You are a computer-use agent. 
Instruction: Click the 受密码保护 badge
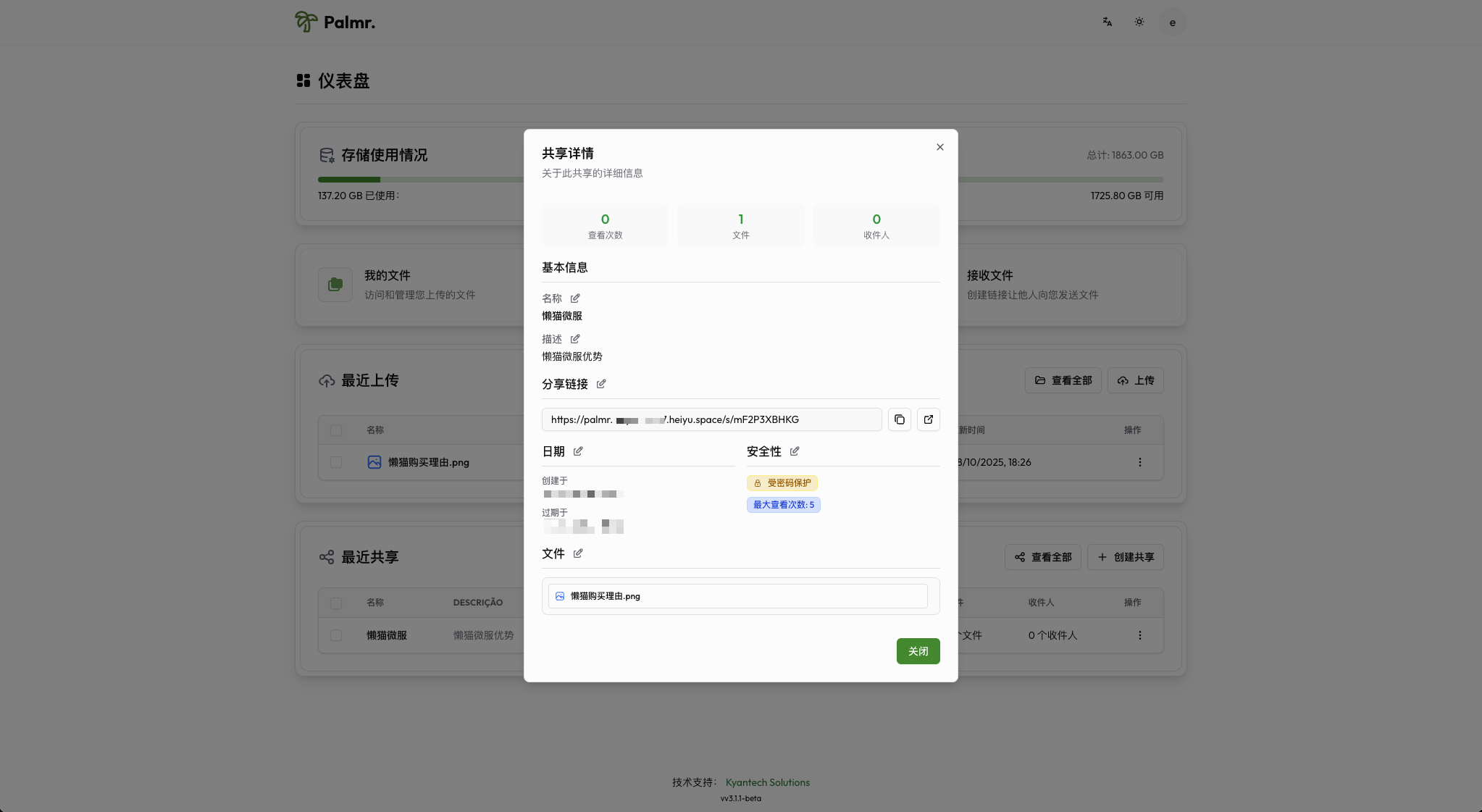coord(782,483)
